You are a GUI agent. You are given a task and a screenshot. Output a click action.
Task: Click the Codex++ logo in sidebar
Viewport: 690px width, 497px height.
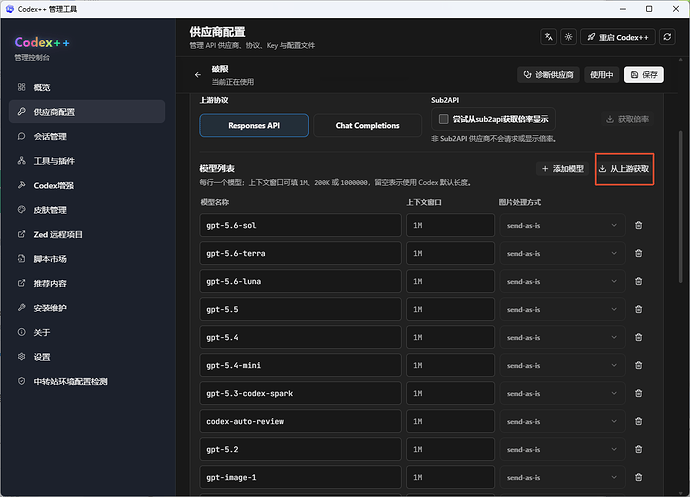point(42,42)
